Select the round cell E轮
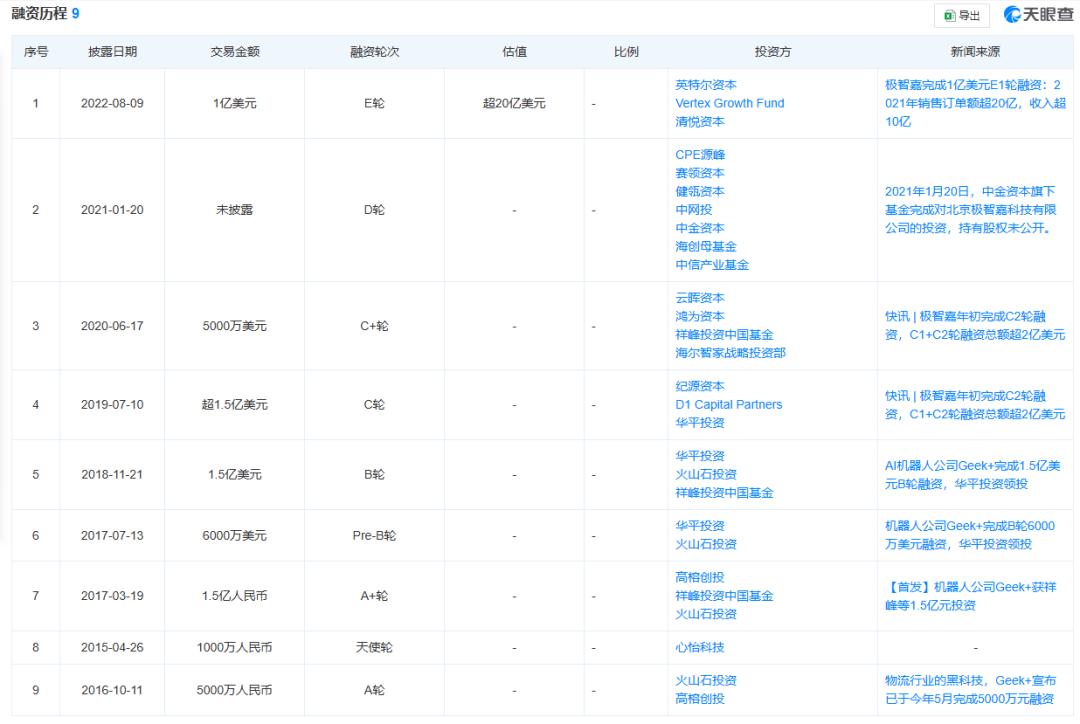The width and height of the screenshot is (1080, 724). pos(375,103)
